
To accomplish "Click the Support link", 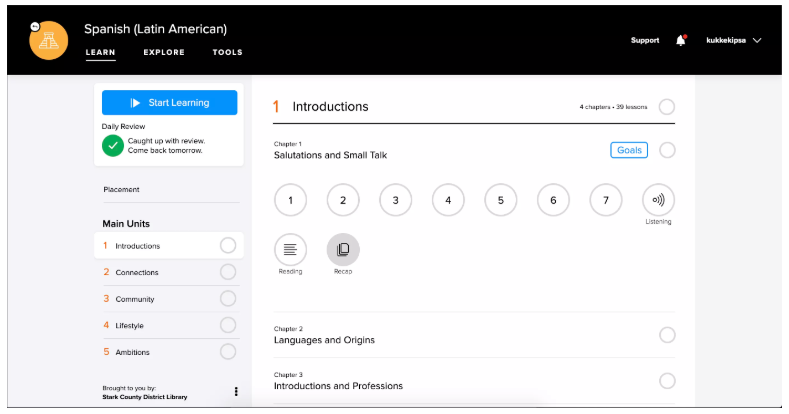I will click(x=644, y=40).
